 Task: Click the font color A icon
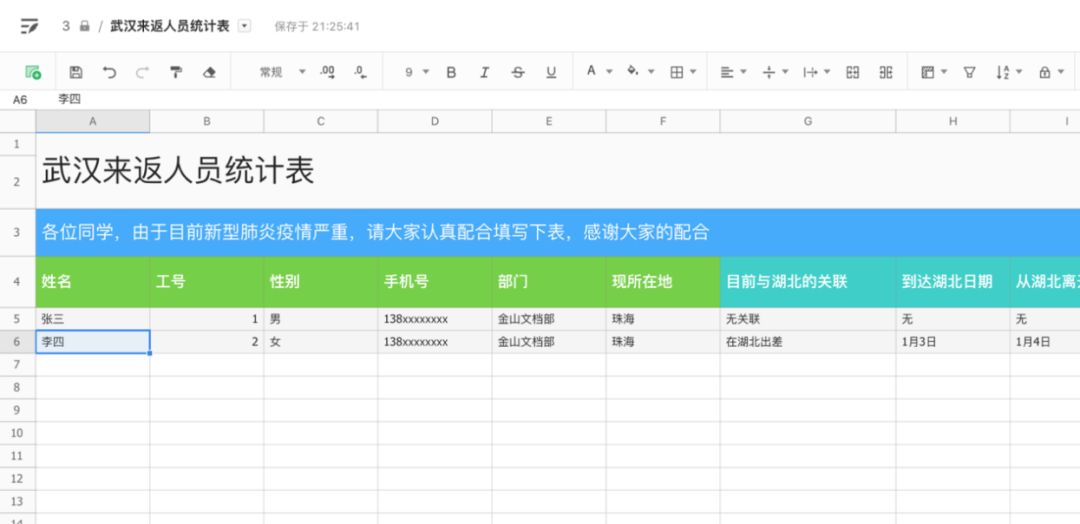point(591,72)
